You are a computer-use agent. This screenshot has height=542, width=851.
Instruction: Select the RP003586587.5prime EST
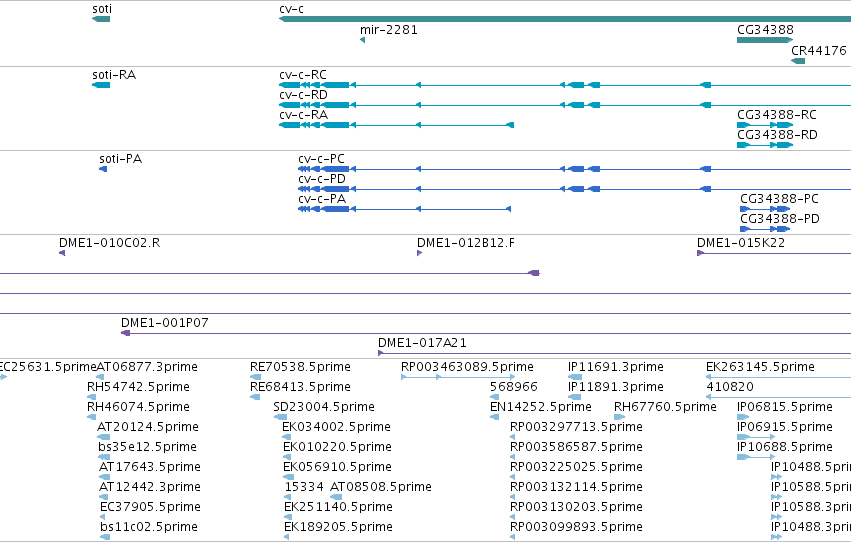click(x=512, y=457)
